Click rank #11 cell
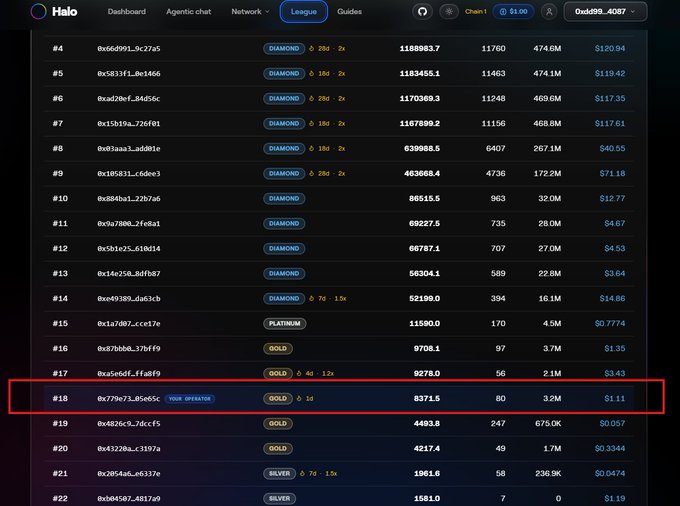This screenshot has width=680, height=506. 60,223
